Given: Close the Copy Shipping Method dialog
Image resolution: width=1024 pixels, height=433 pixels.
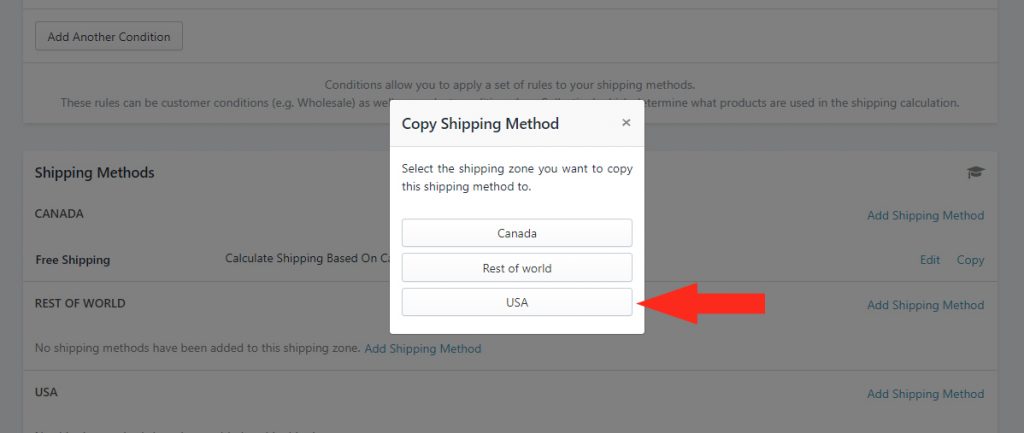Looking at the screenshot, I should 626,123.
